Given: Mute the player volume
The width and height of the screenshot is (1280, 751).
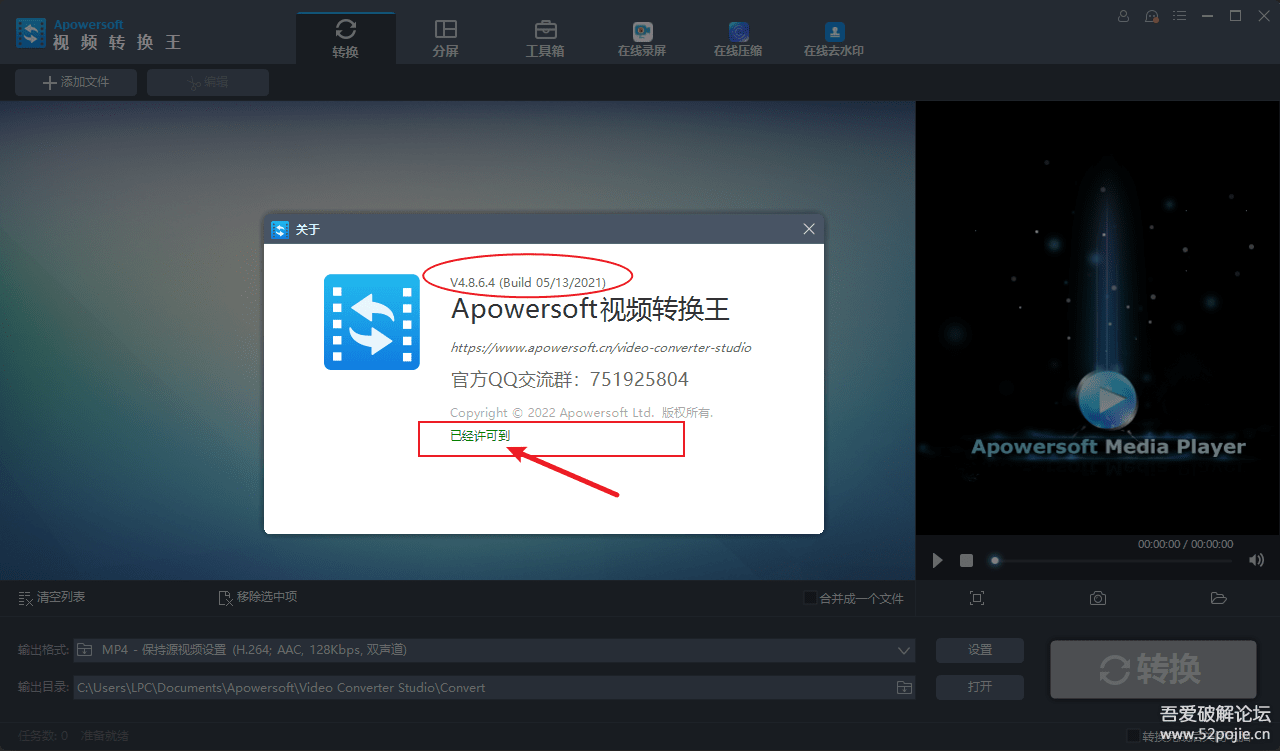Looking at the screenshot, I should click(x=1256, y=560).
